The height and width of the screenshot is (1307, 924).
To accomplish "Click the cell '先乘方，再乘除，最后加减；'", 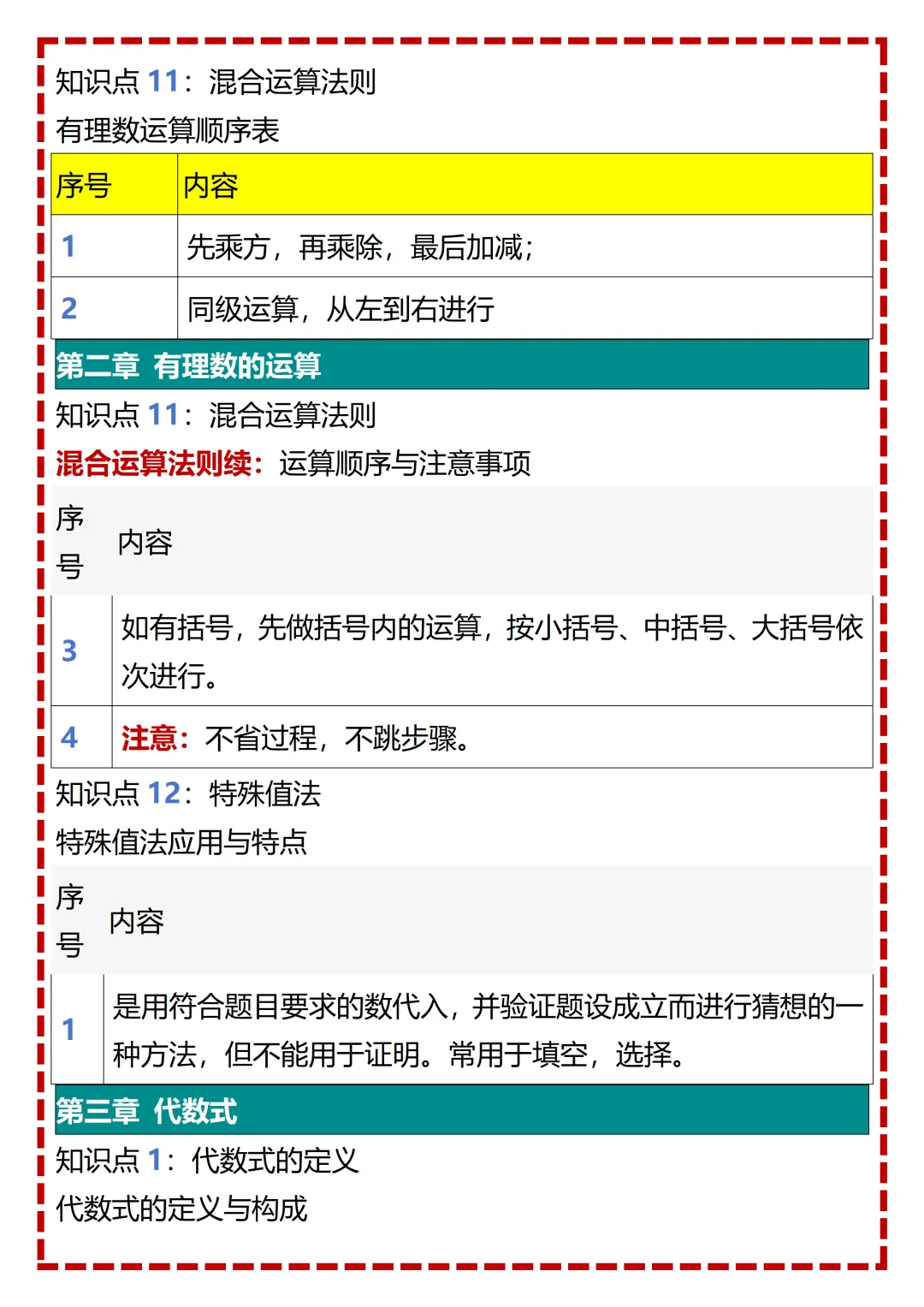I will (x=525, y=247).
